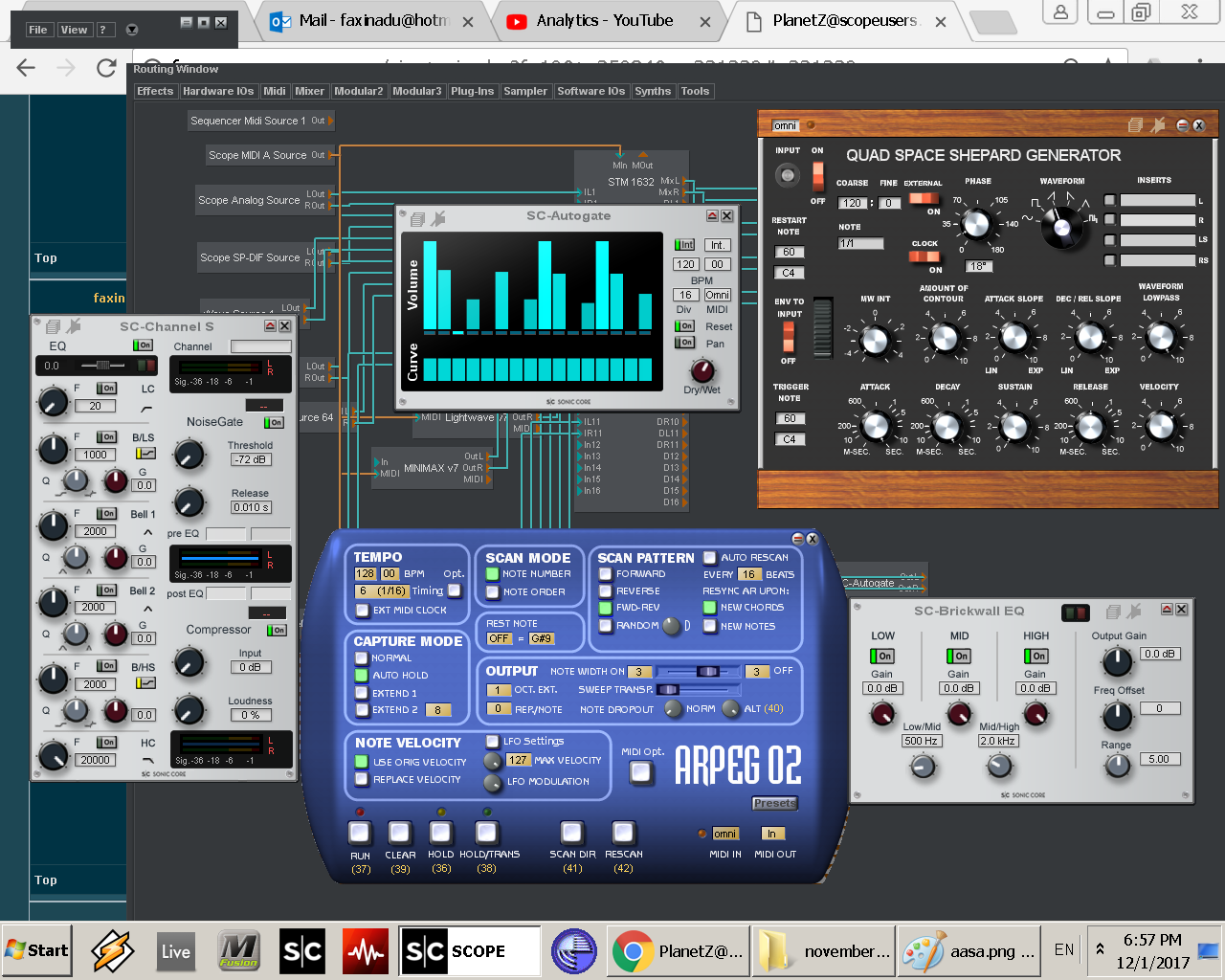Open the Arpeg 02 Presets list

(x=773, y=803)
